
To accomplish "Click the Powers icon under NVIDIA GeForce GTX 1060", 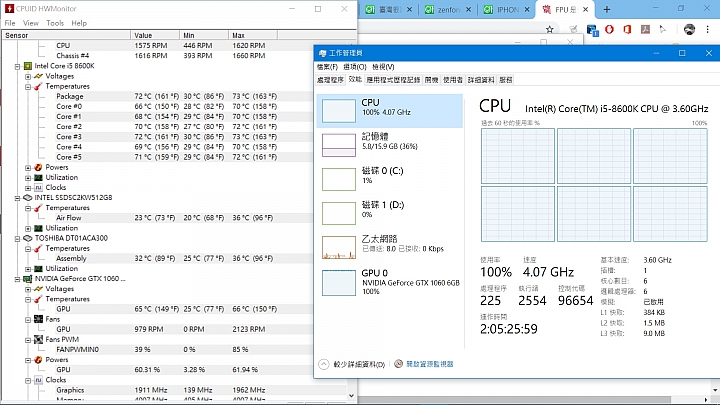I will click(39, 360).
